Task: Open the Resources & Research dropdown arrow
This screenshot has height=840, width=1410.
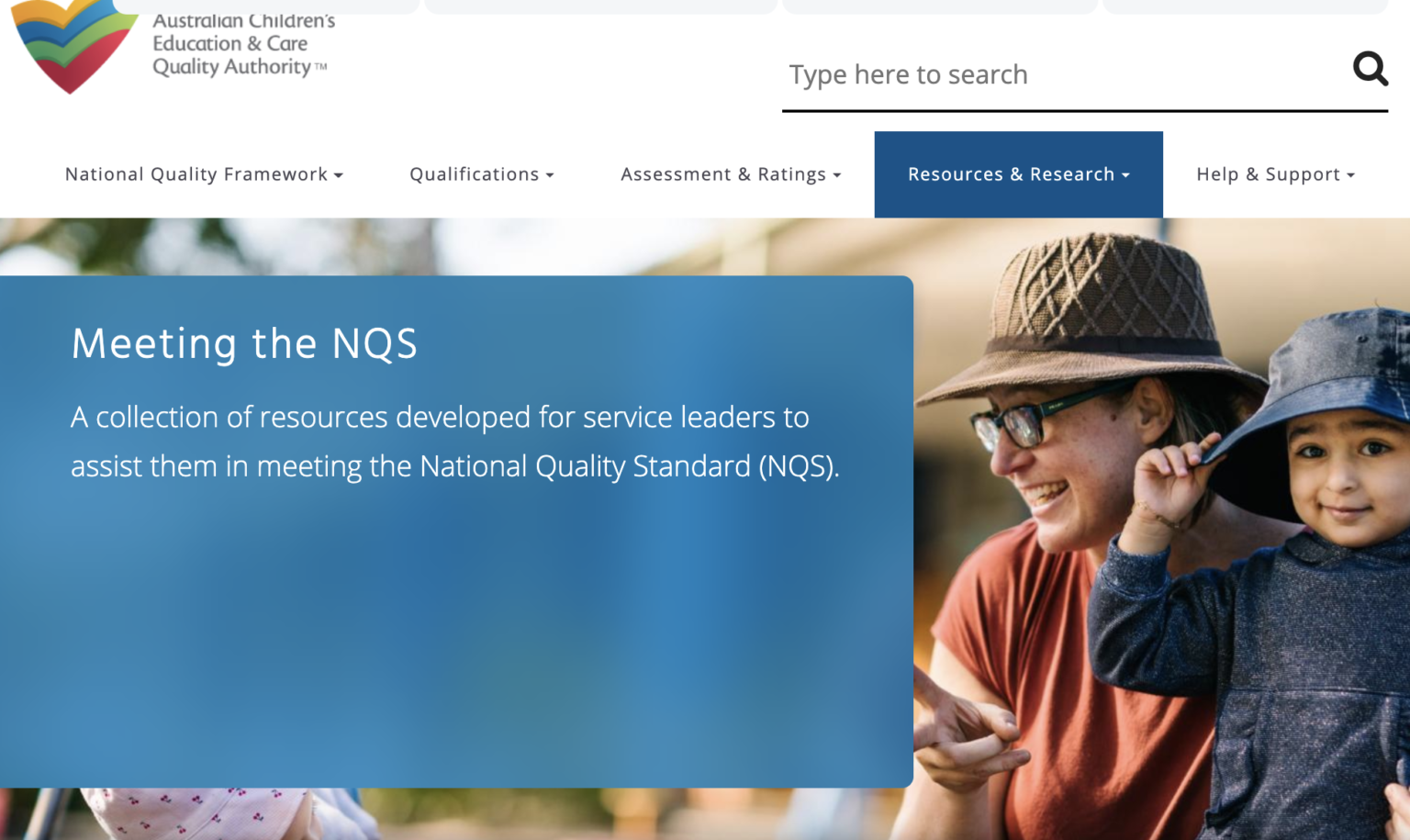Action: coord(1126,174)
